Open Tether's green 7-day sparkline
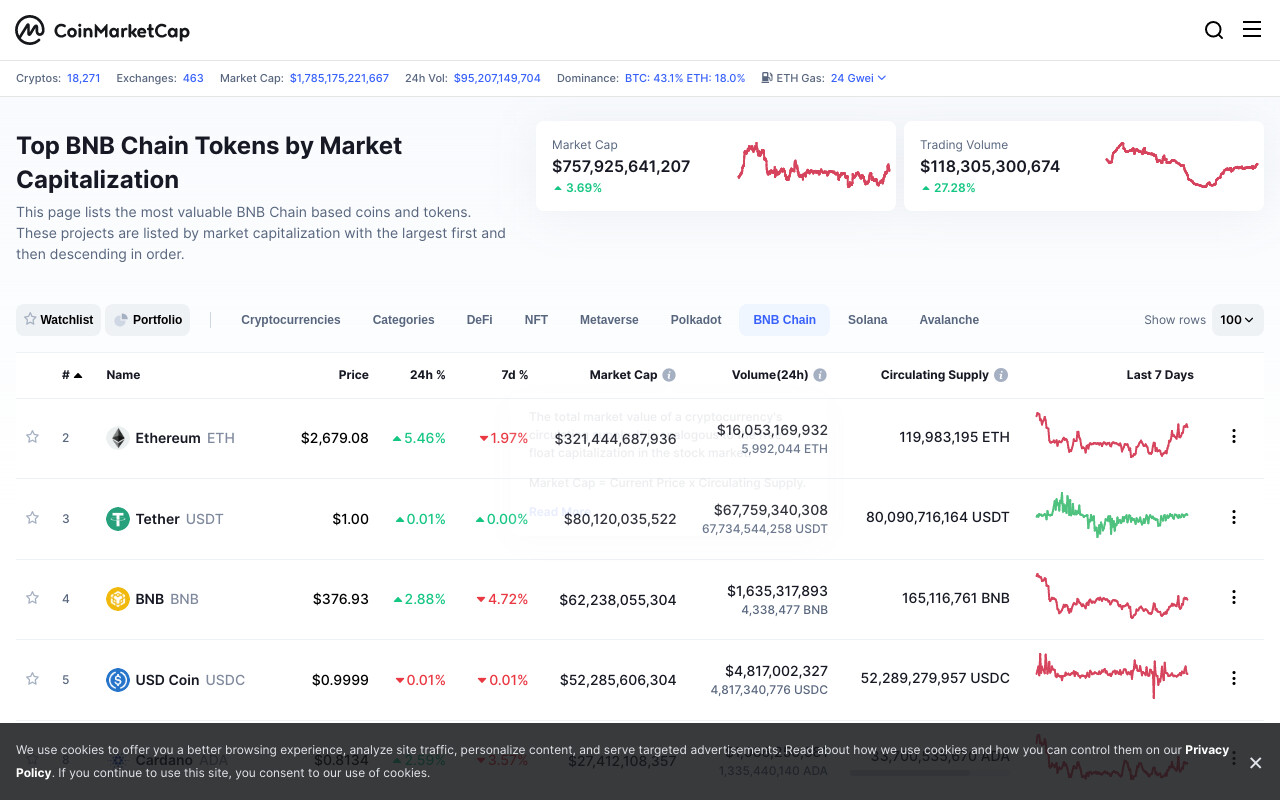This screenshot has width=1280, height=800. pos(1112,515)
